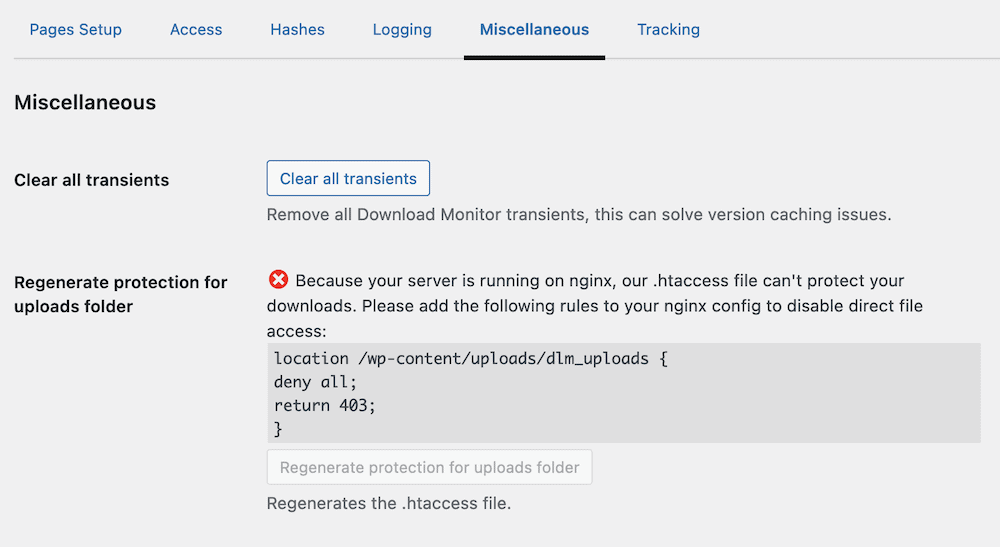Click 'Regenerates the .htaccess file' helper text
The height and width of the screenshot is (547, 1000).
(388, 503)
